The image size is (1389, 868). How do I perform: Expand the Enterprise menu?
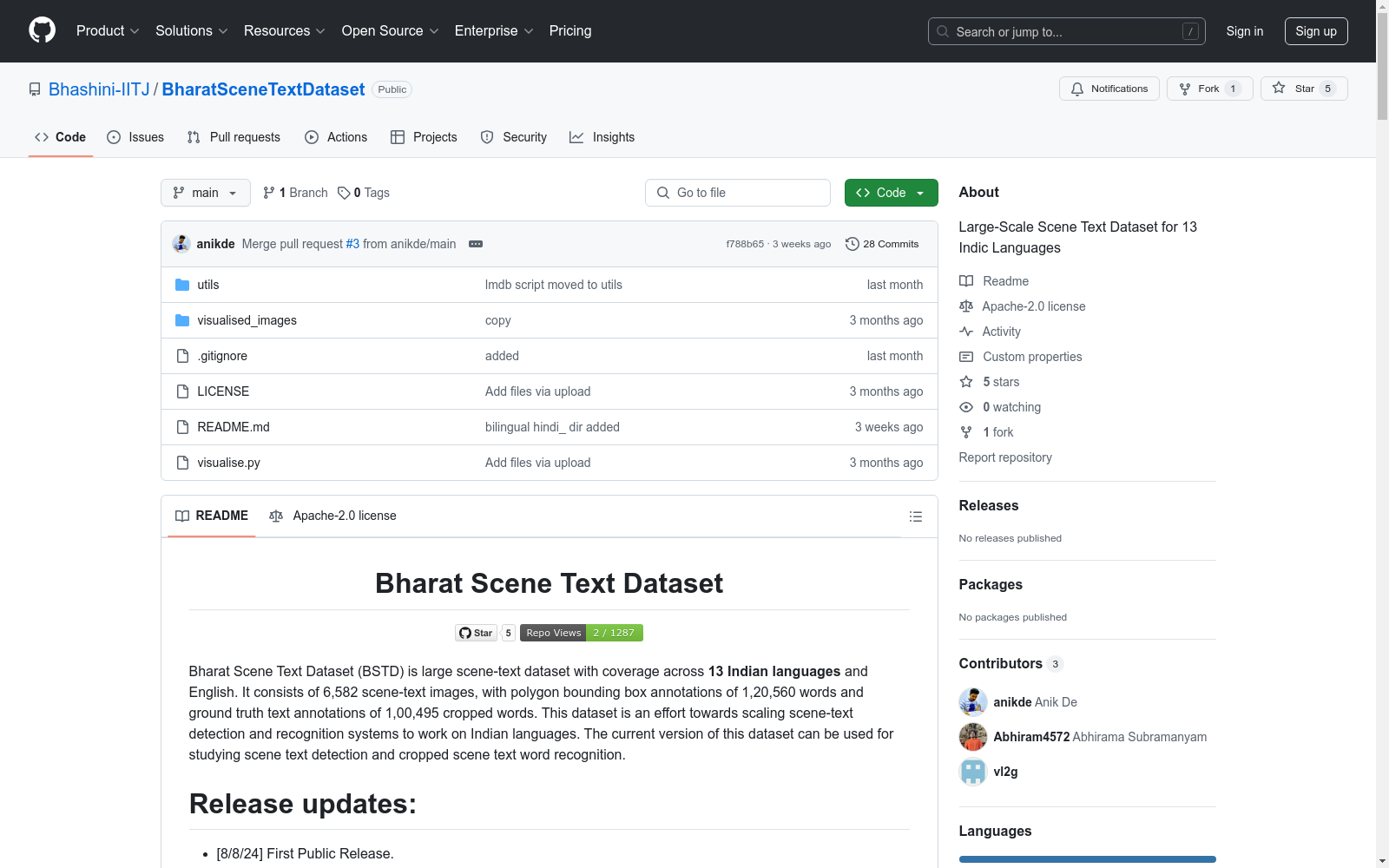coord(494,31)
